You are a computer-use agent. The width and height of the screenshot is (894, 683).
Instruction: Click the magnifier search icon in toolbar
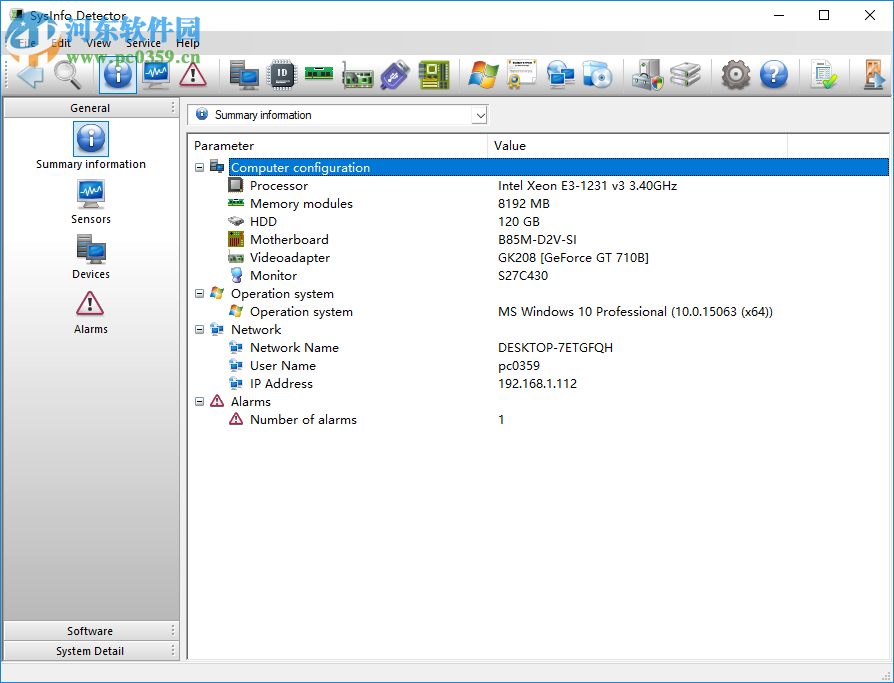click(67, 74)
